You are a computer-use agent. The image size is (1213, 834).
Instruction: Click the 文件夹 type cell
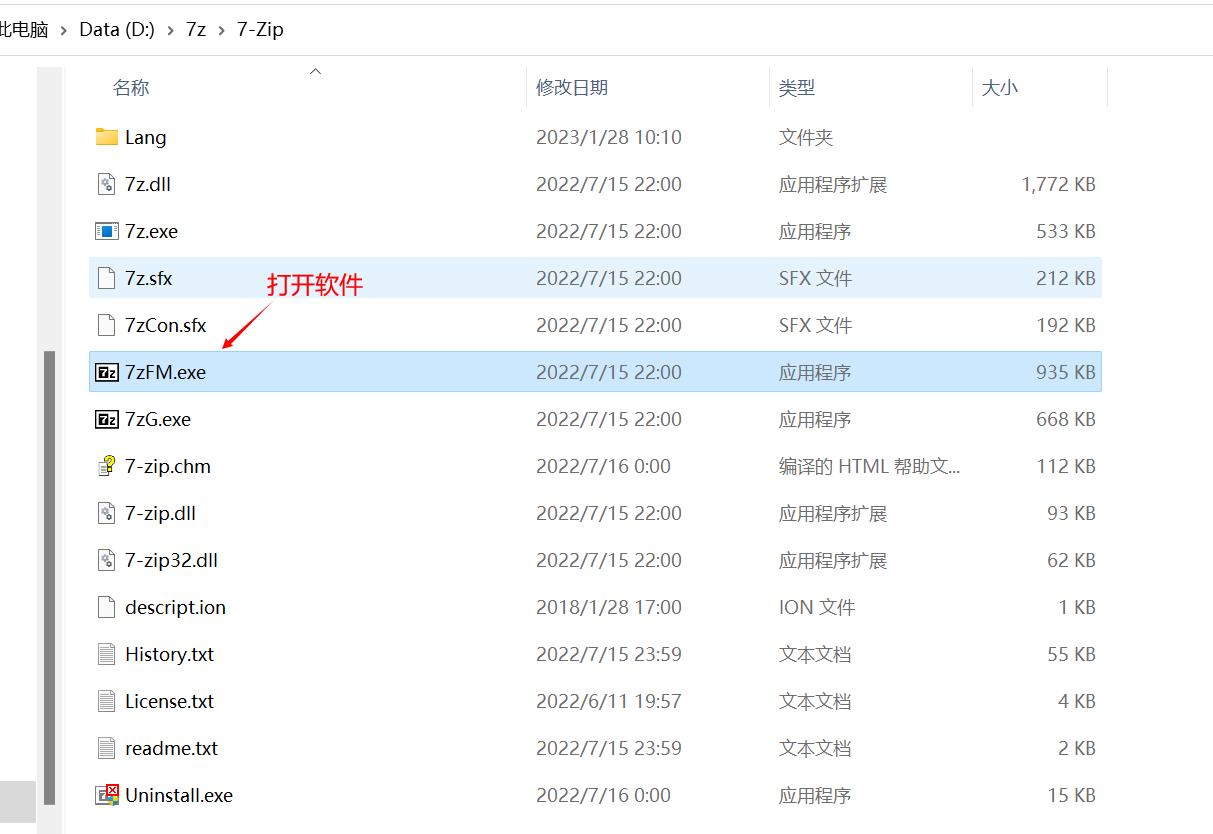click(x=806, y=137)
